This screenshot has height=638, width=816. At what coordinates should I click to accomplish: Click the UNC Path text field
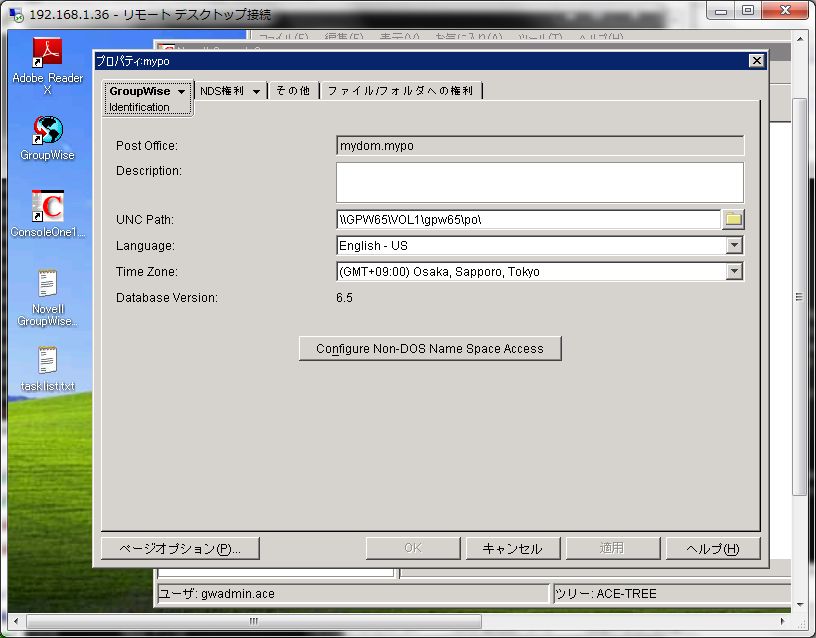point(528,219)
